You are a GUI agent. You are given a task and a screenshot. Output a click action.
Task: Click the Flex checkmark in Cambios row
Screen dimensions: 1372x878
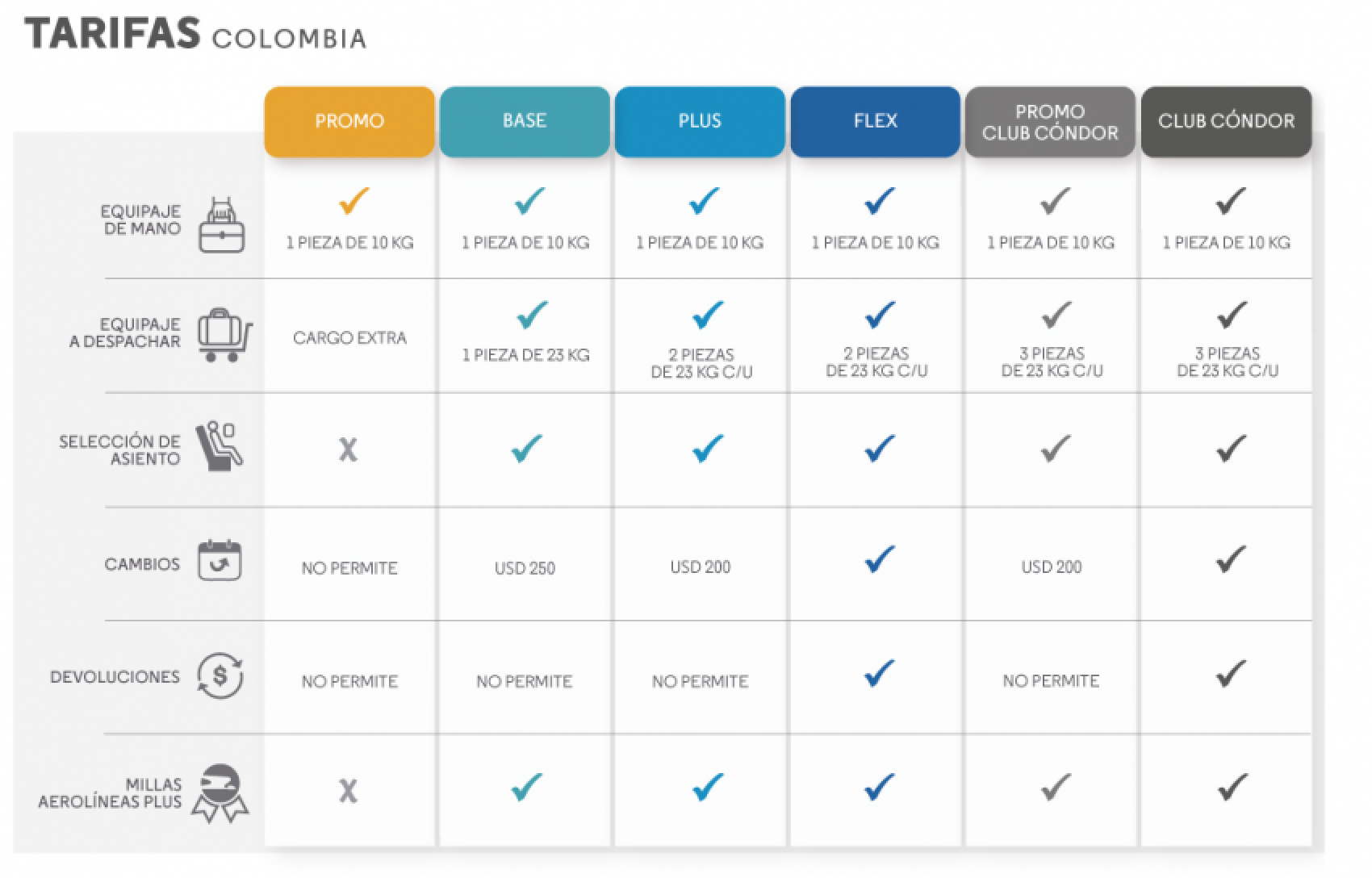pyautogui.click(x=879, y=558)
